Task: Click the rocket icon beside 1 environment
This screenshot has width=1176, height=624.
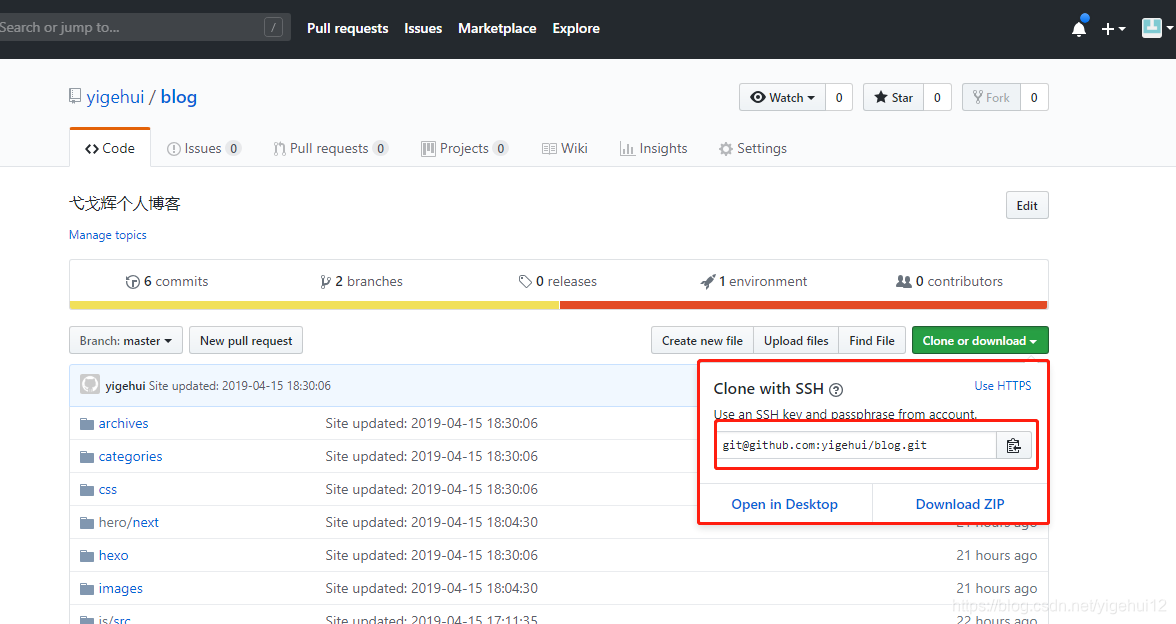Action: [707, 282]
